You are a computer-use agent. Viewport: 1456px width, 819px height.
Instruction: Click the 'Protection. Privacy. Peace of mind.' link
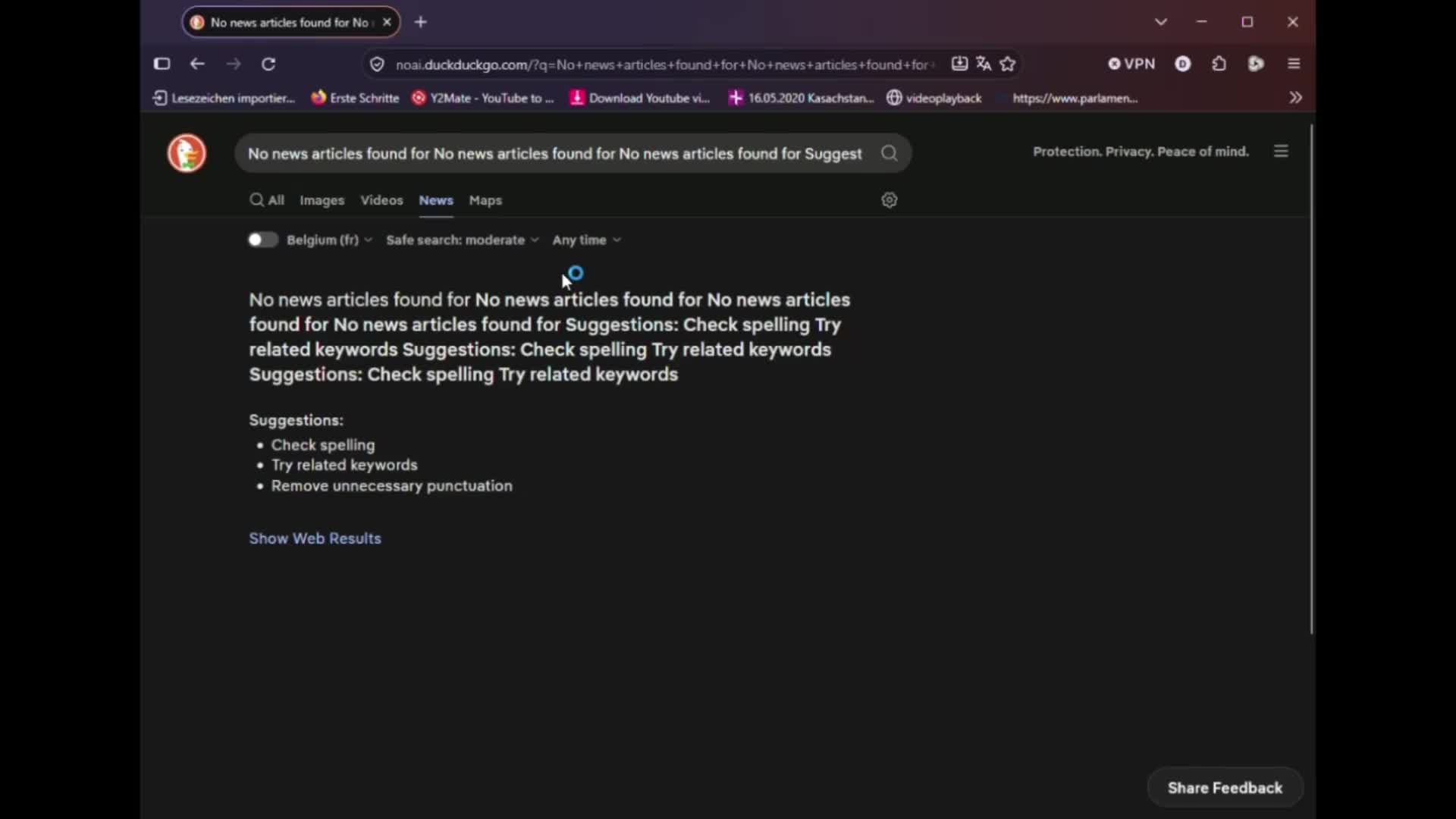coord(1141,152)
